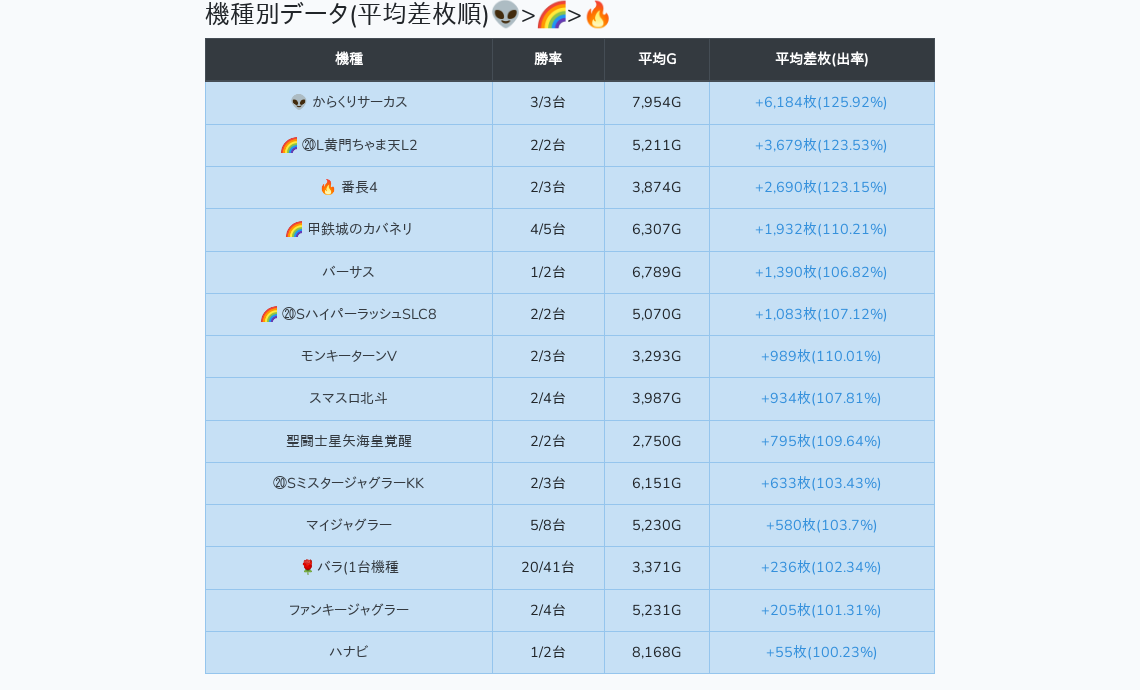Screen dimensions: 1140x690
Task: Click the alien emoji in the page heading
Action: [x=505, y=15]
